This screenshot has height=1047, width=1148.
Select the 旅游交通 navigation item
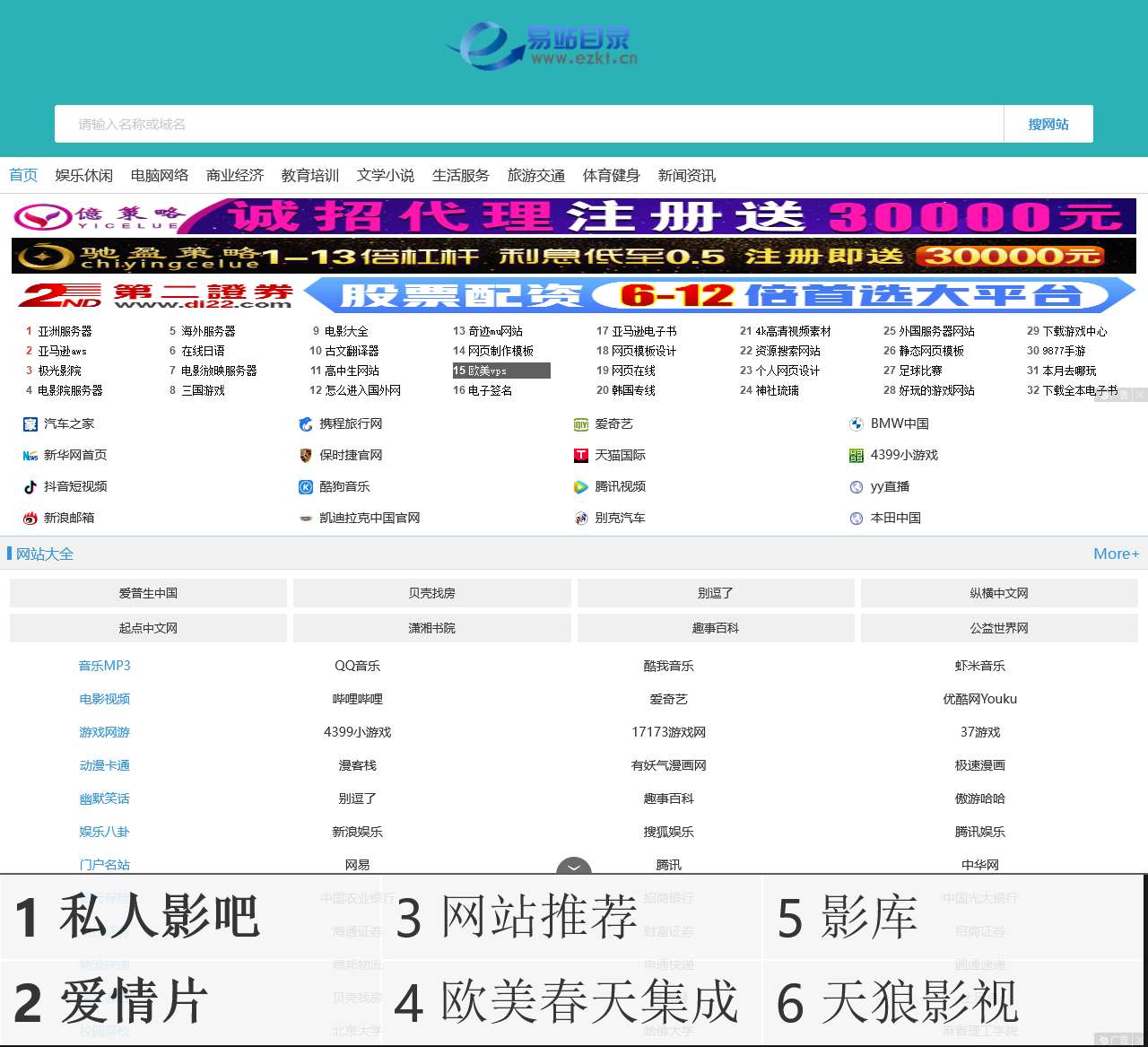[x=536, y=175]
